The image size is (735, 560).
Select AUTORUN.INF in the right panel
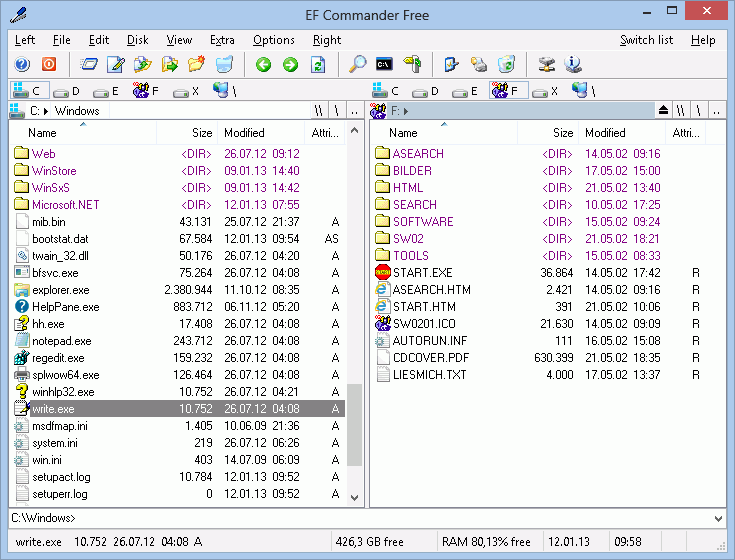[x=539, y=341]
